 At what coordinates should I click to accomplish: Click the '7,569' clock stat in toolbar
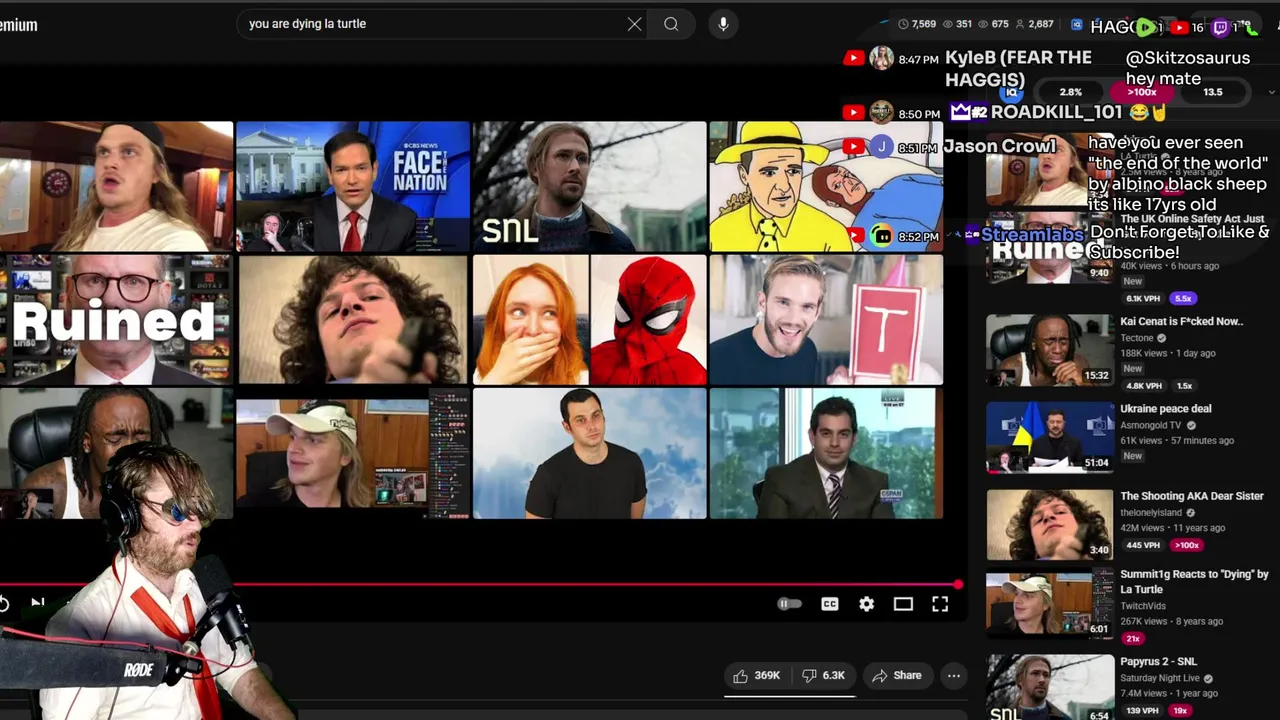click(x=917, y=24)
